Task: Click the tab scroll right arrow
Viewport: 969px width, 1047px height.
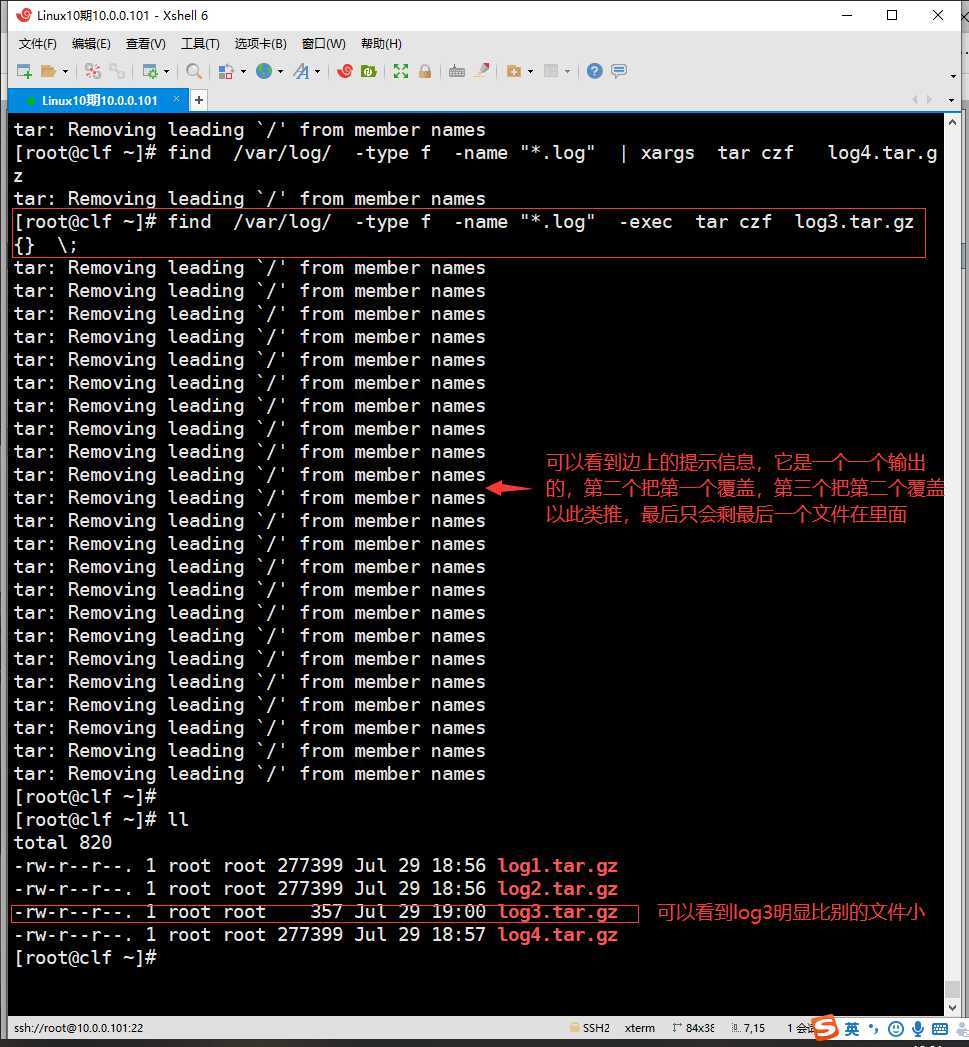Action: click(929, 99)
